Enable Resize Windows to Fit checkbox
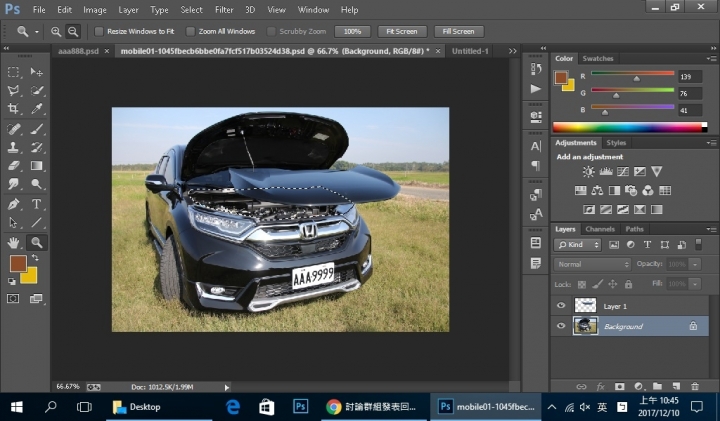 tap(99, 31)
